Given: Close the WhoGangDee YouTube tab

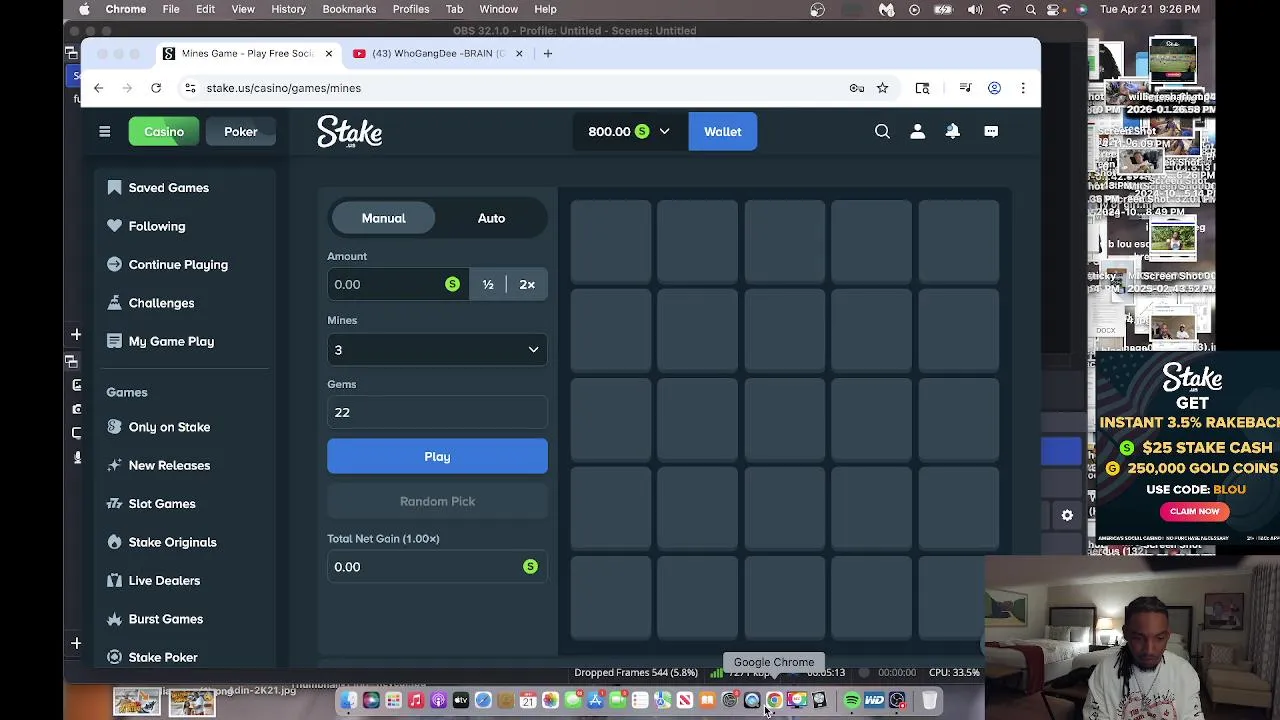Looking at the screenshot, I should [519, 53].
